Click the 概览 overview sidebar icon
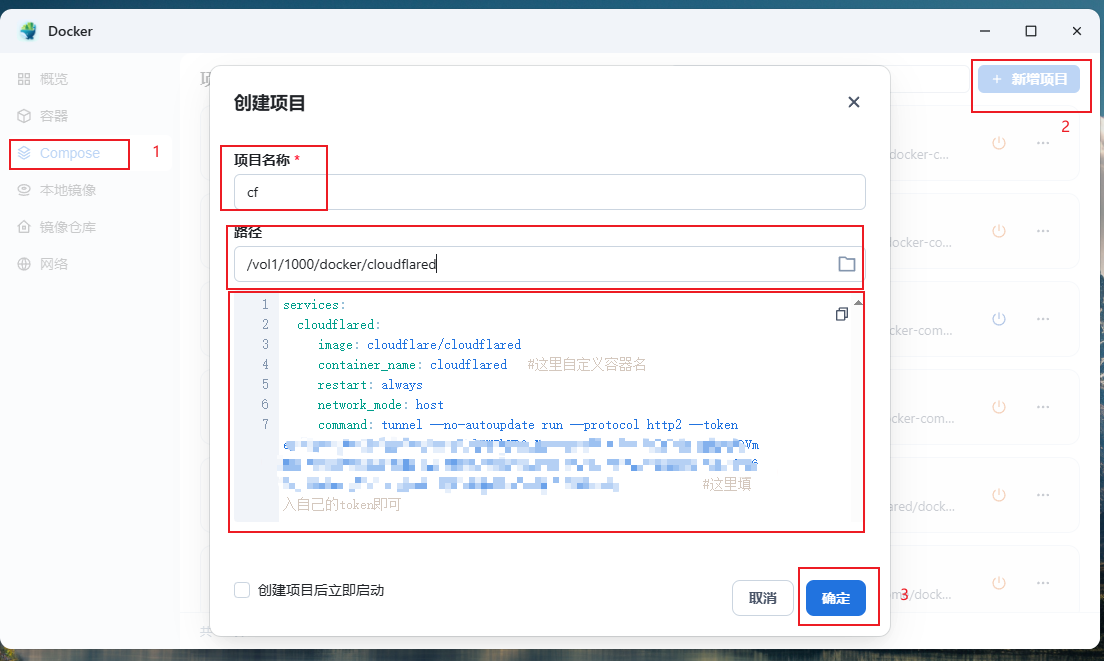This screenshot has height=661, width=1104. 24,79
